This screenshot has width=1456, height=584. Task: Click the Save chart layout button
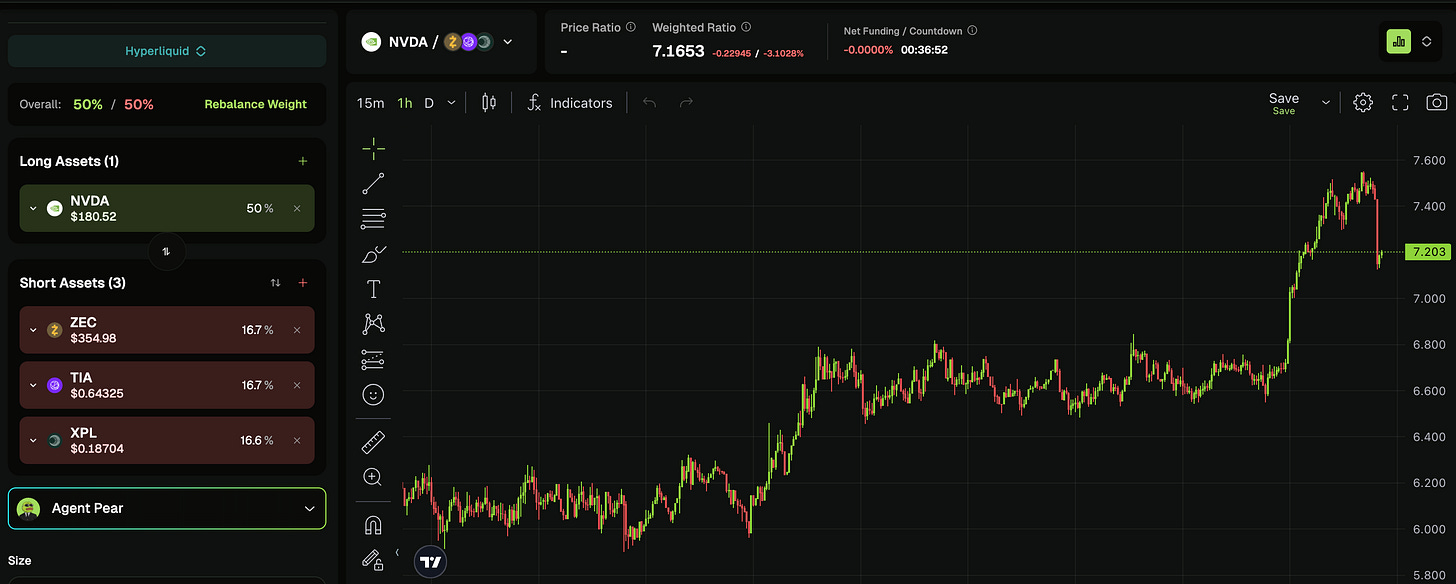coord(1284,102)
